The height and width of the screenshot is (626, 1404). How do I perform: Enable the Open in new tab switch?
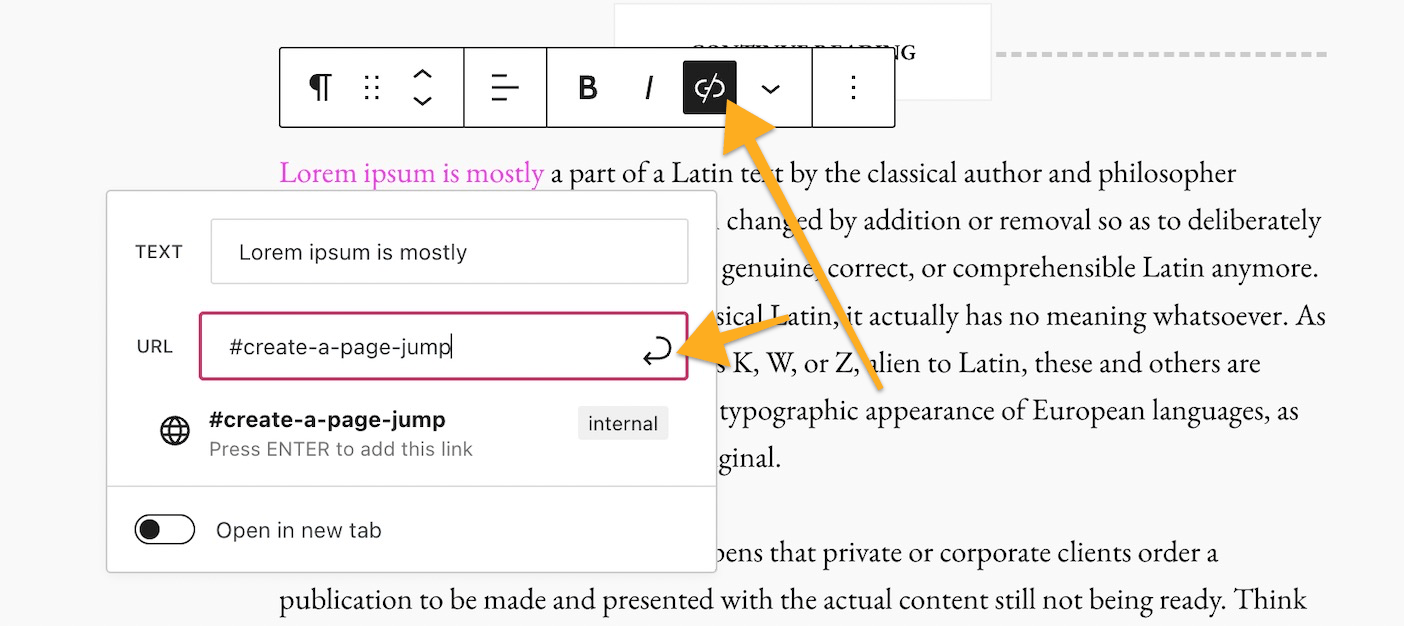pos(164,530)
